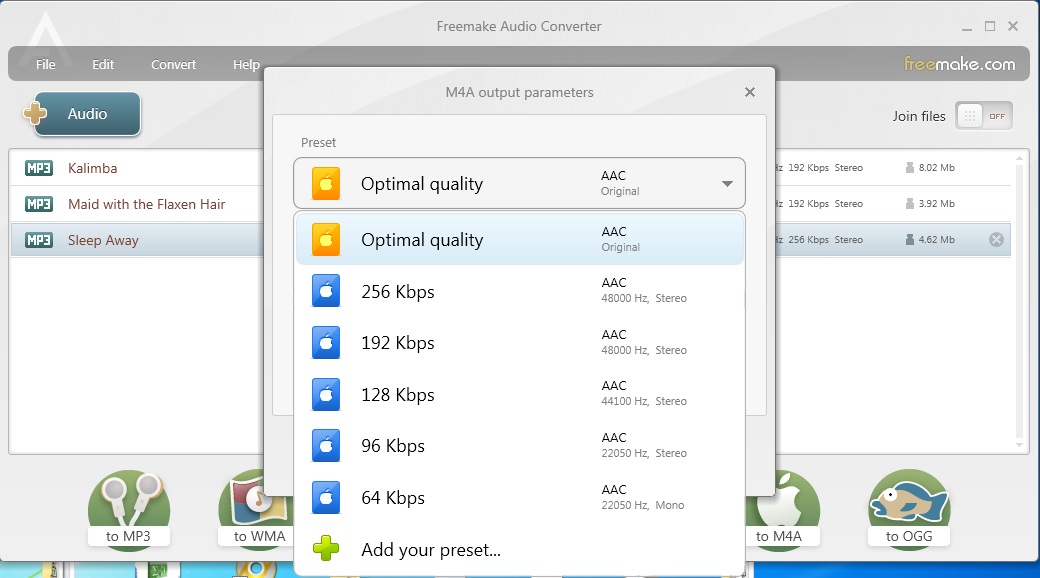The image size is (1040, 578).
Task: Click Sleep Away's 256 Kbps Stereo info
Action: pos(825,240)
